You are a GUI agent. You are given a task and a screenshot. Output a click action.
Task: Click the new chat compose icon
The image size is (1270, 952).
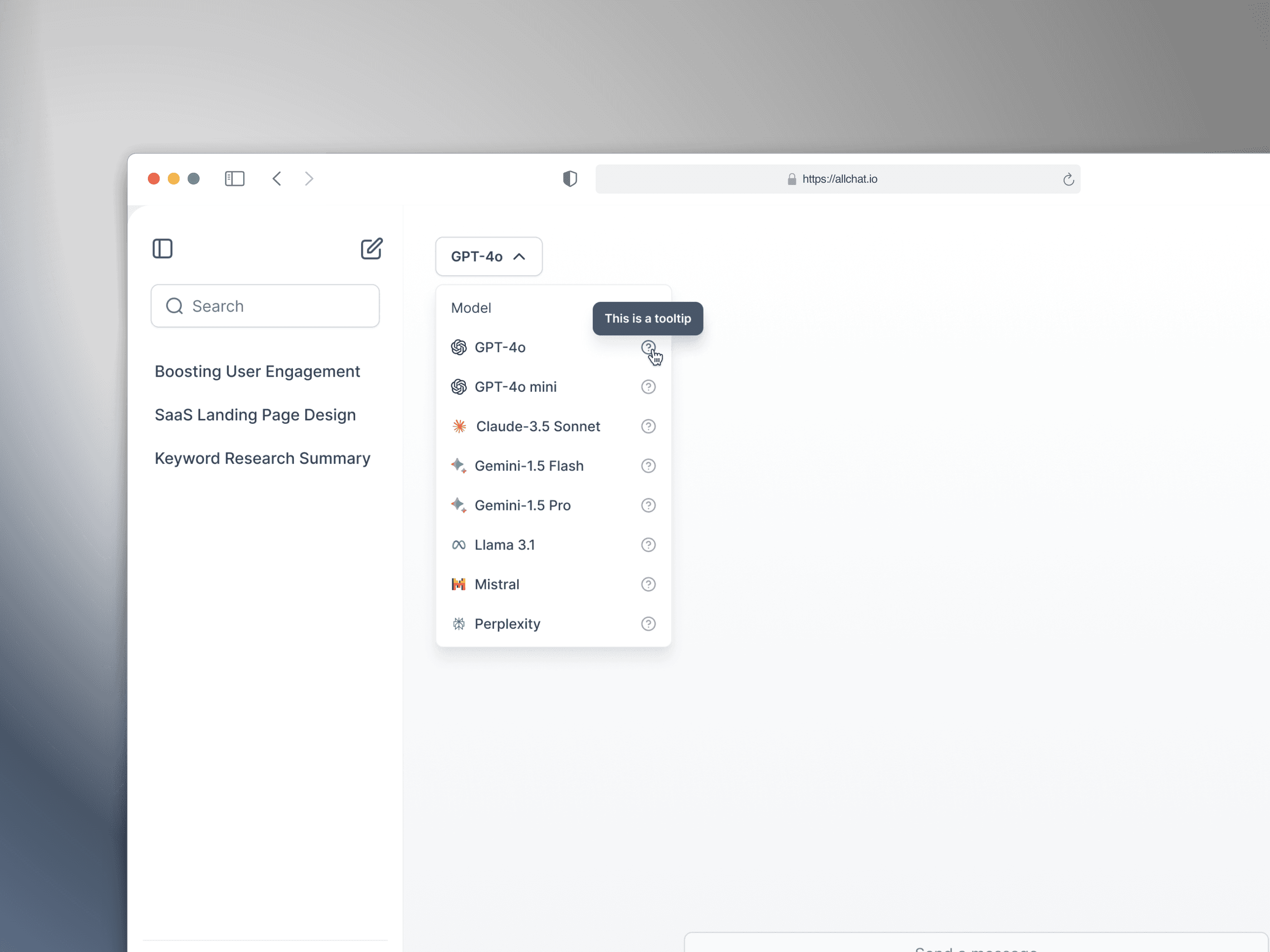(371, 248)
